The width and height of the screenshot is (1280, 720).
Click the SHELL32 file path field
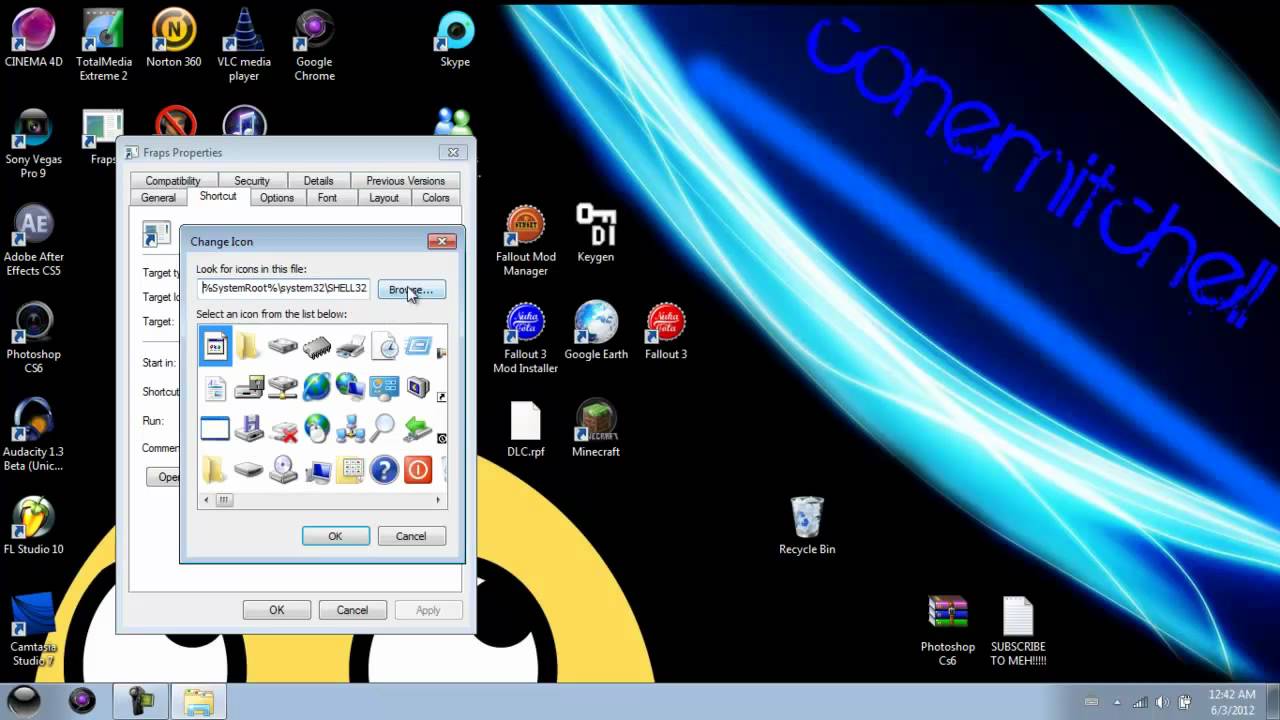(x=283, y=288)
